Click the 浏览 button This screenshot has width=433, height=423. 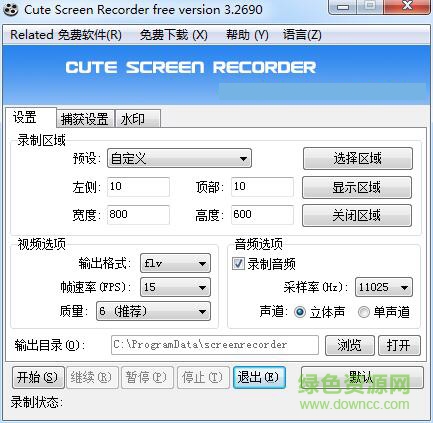(350, 345)
